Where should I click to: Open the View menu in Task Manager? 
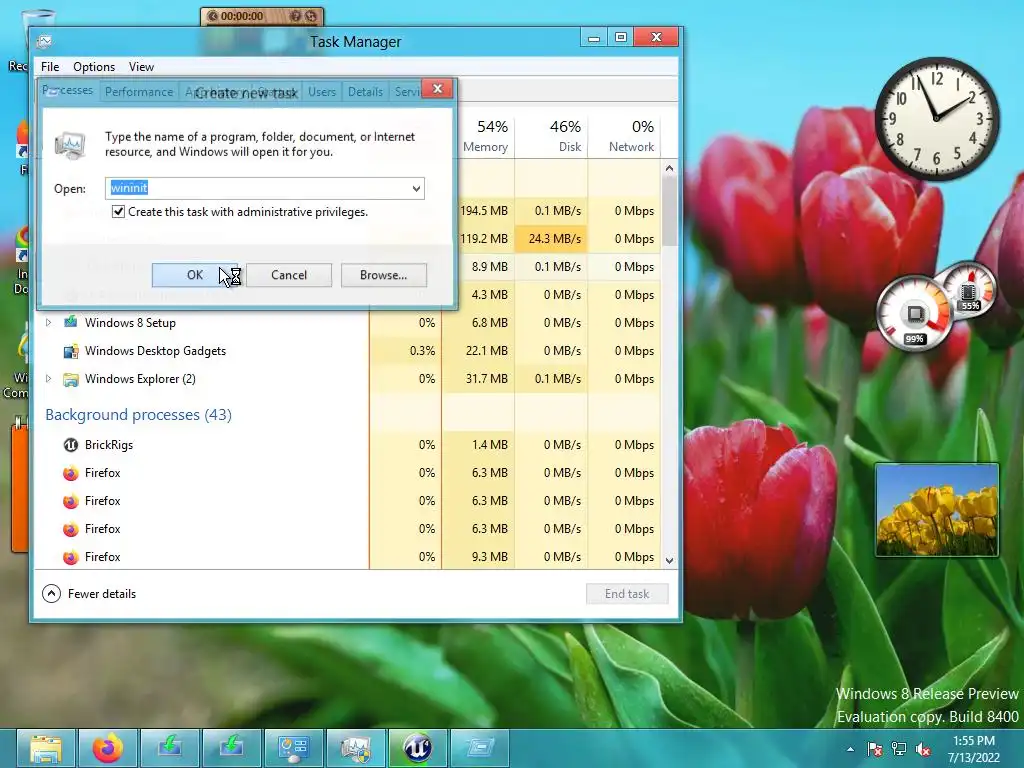[141, 67]
